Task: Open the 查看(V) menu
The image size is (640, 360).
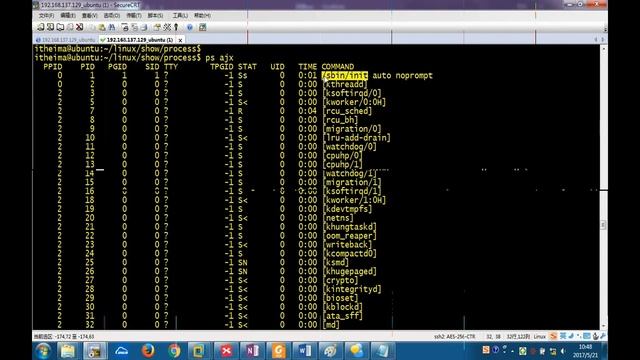Action: pos(89,16)
